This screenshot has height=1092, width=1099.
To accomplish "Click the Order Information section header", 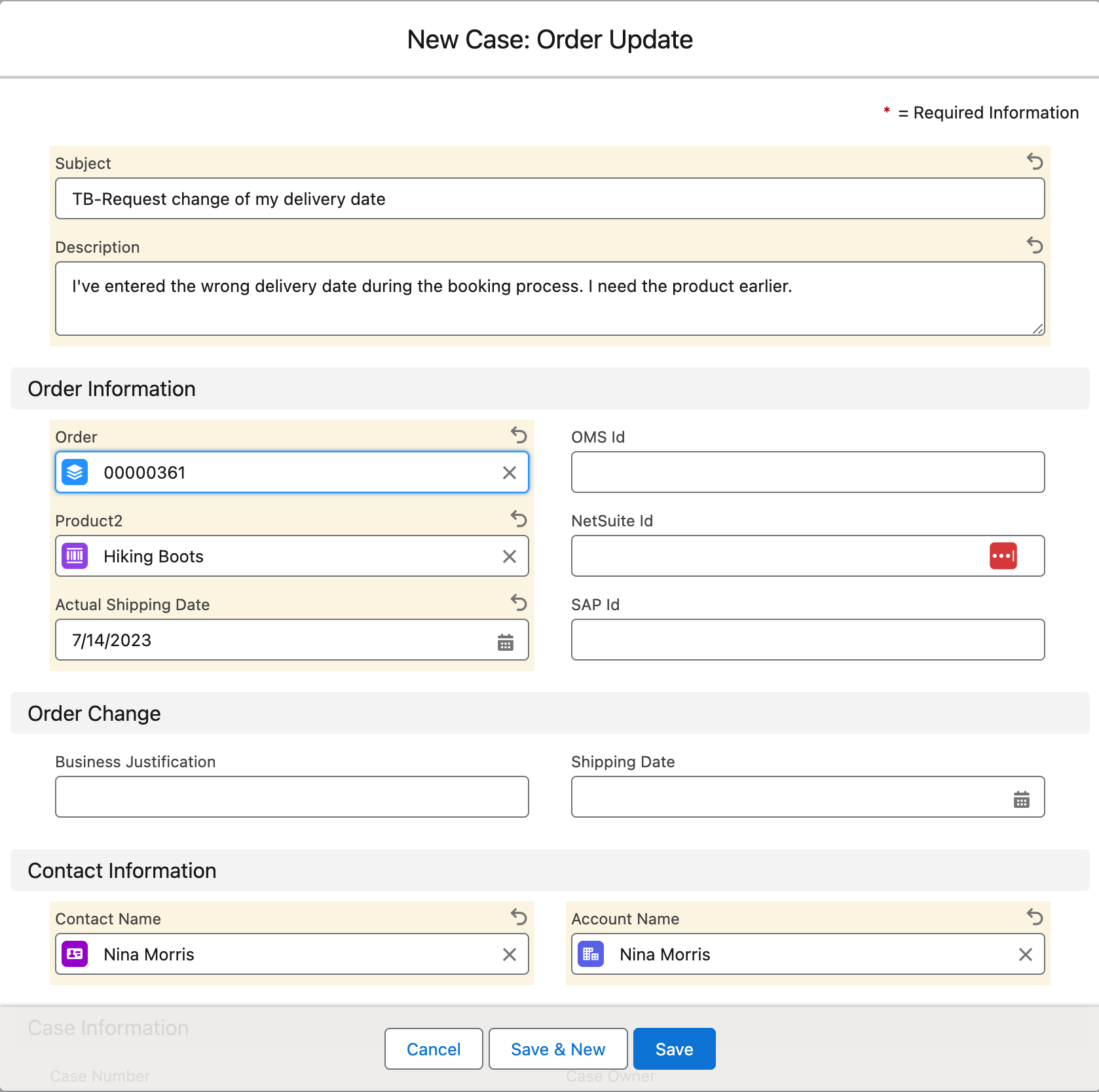I will pos(550,388).
